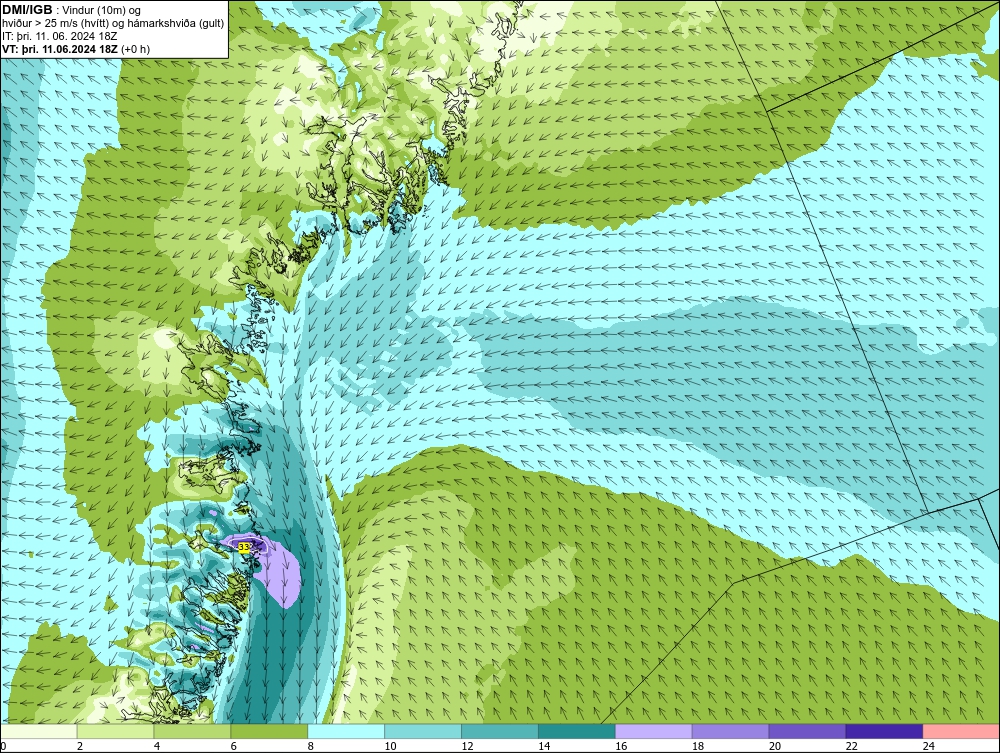The width and height of the screenshot is (1000, 753).
Task: Click the 4–6 m/s green legend swatch
Action: pyautogui.click(x=192, y=731)
